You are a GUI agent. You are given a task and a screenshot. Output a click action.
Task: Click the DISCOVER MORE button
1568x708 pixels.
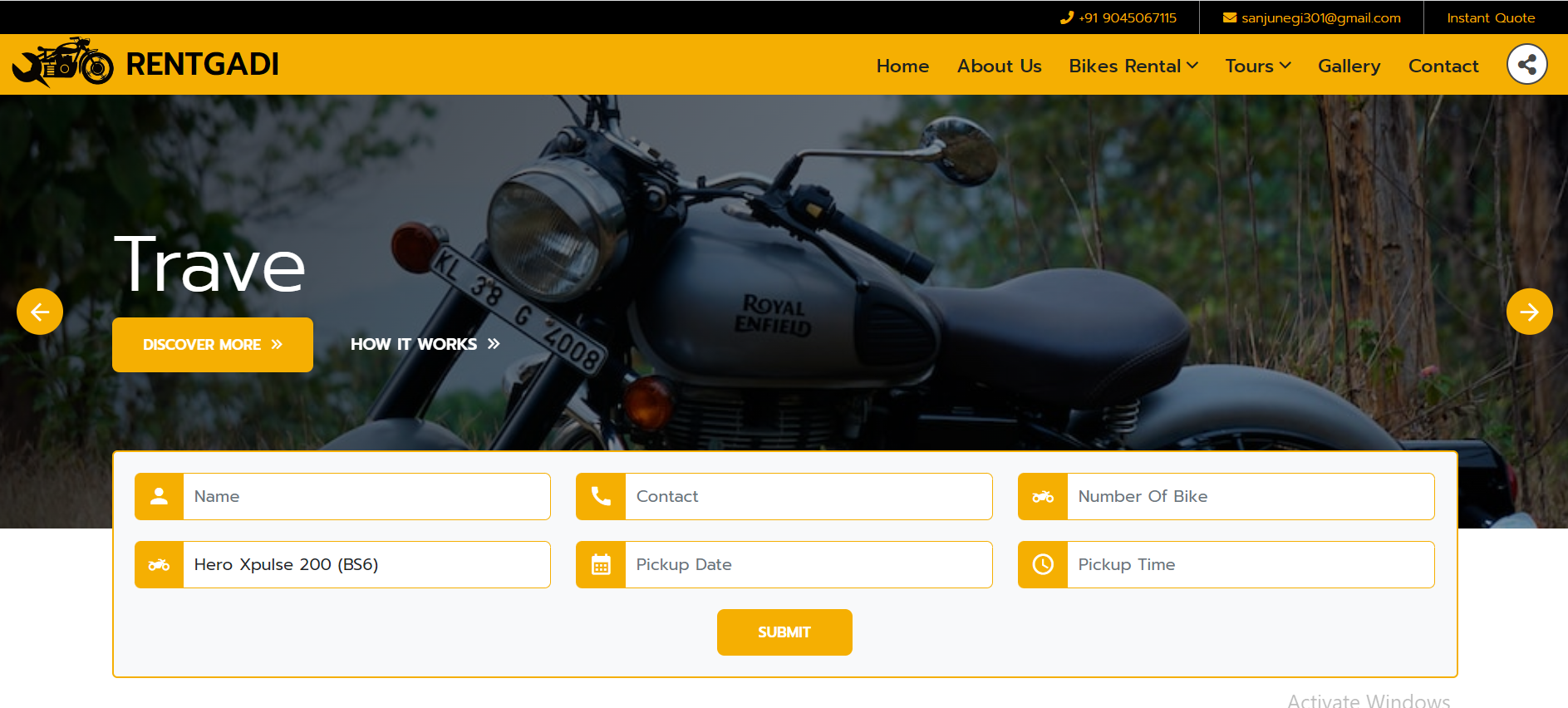click(213, 344)
